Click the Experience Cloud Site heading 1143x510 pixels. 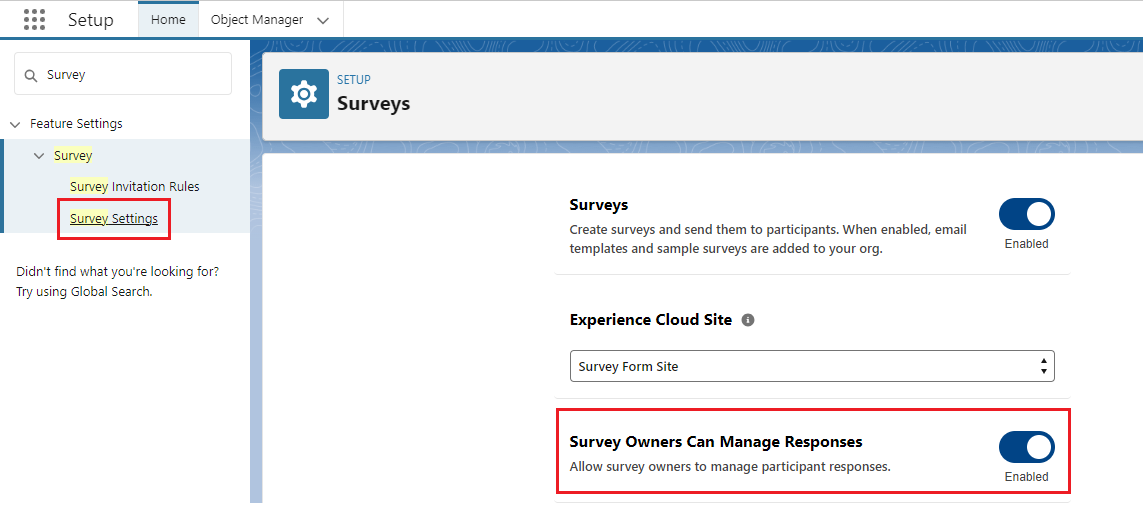click(x=651, y=320)
